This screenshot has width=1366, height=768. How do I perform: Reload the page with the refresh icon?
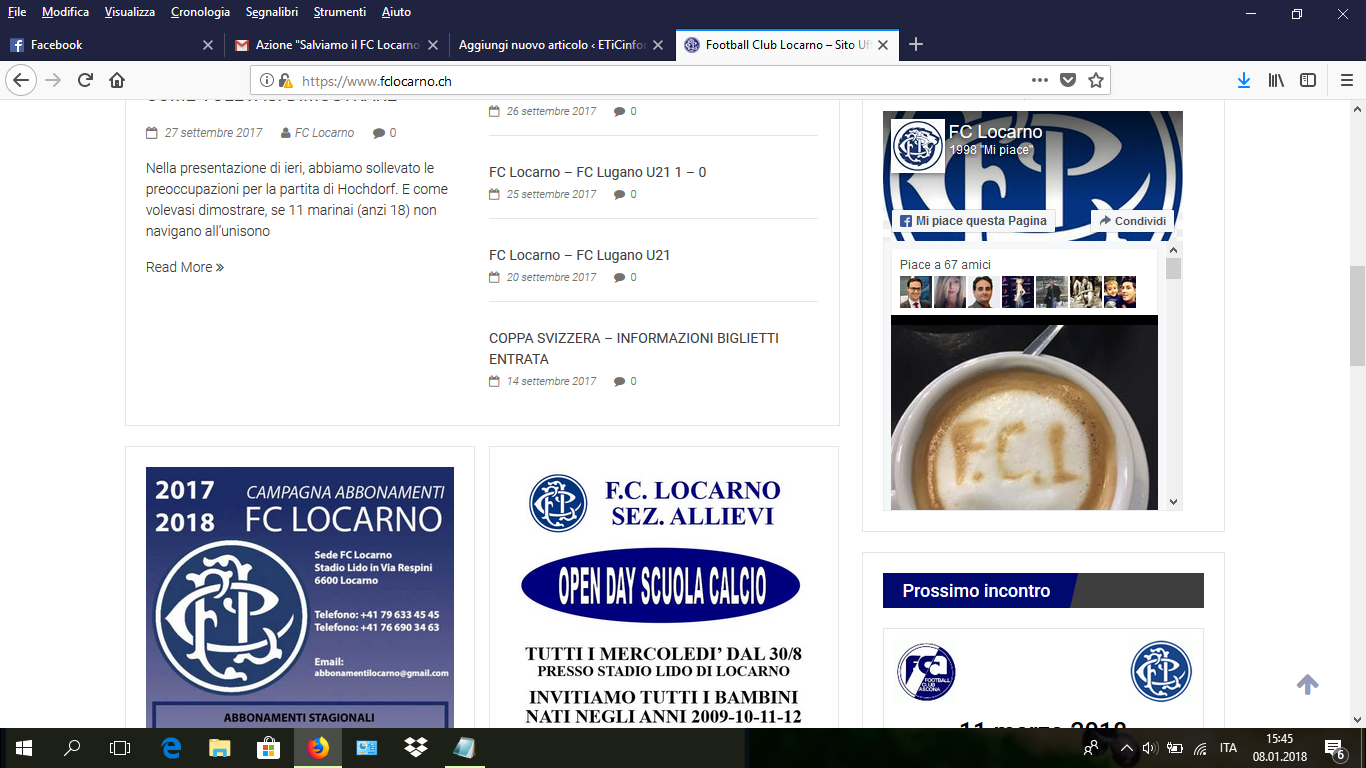pos(86,81)
